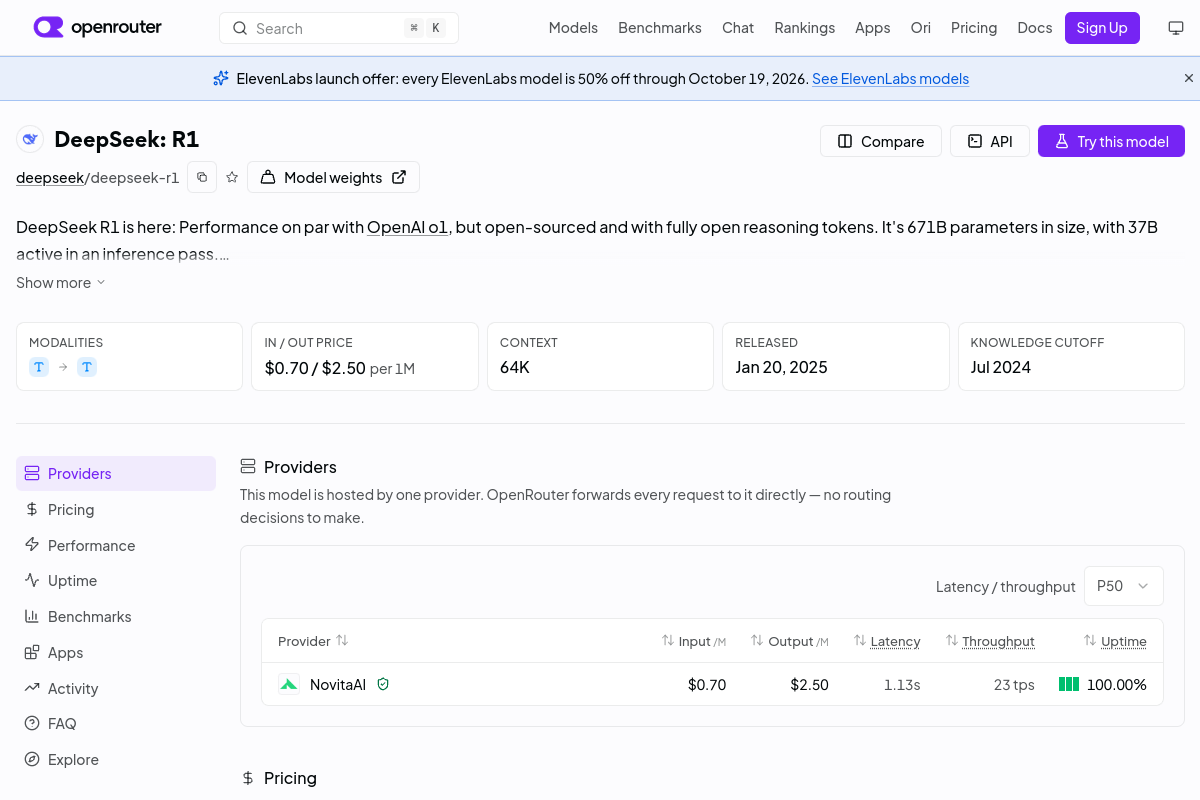Viewport: 1200px width, 800px height.
Task: Sort table by Throughput
Action: pyautogui.click(x=989, y=641)
